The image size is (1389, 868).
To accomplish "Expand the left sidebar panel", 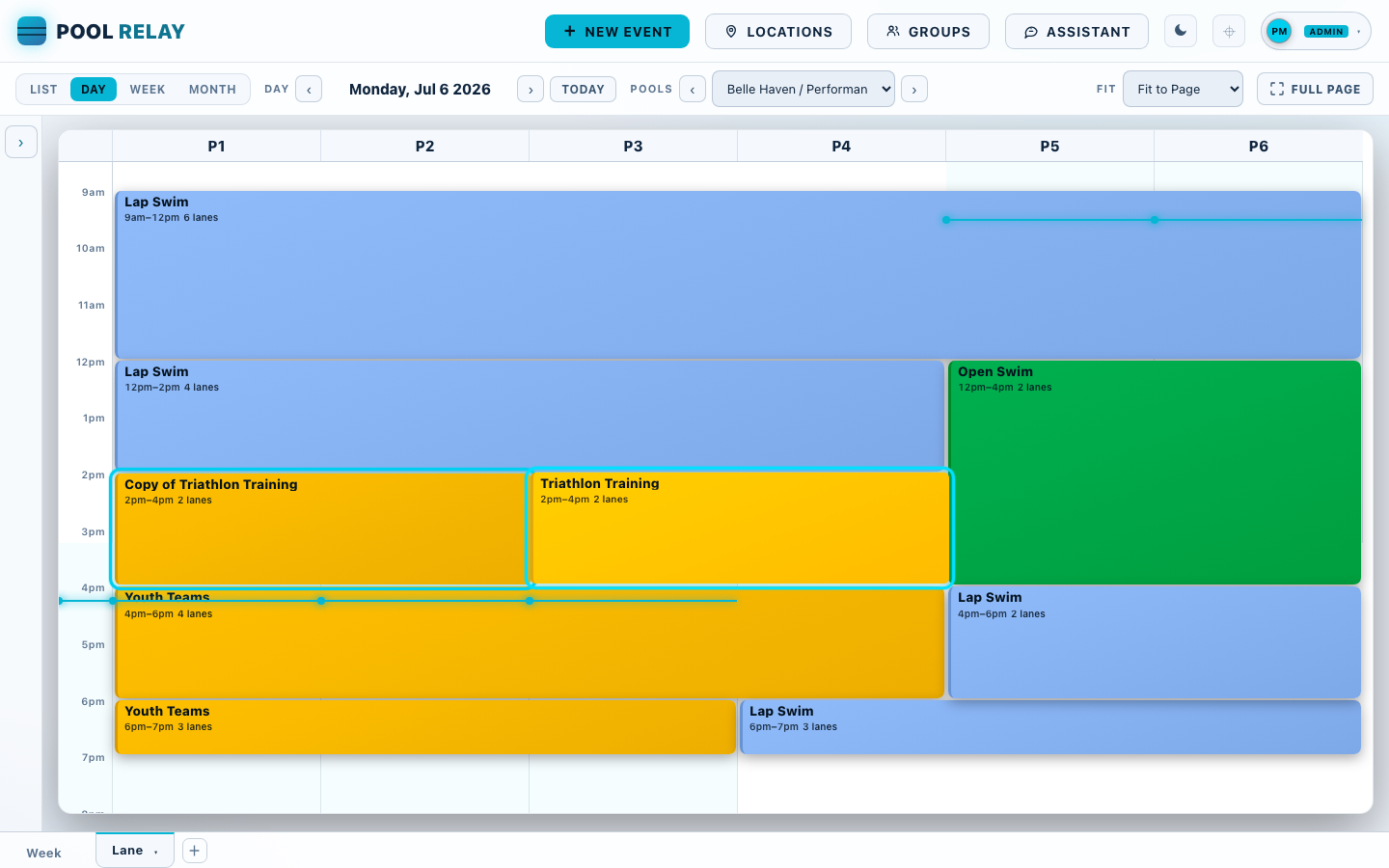I will (21, 142).
